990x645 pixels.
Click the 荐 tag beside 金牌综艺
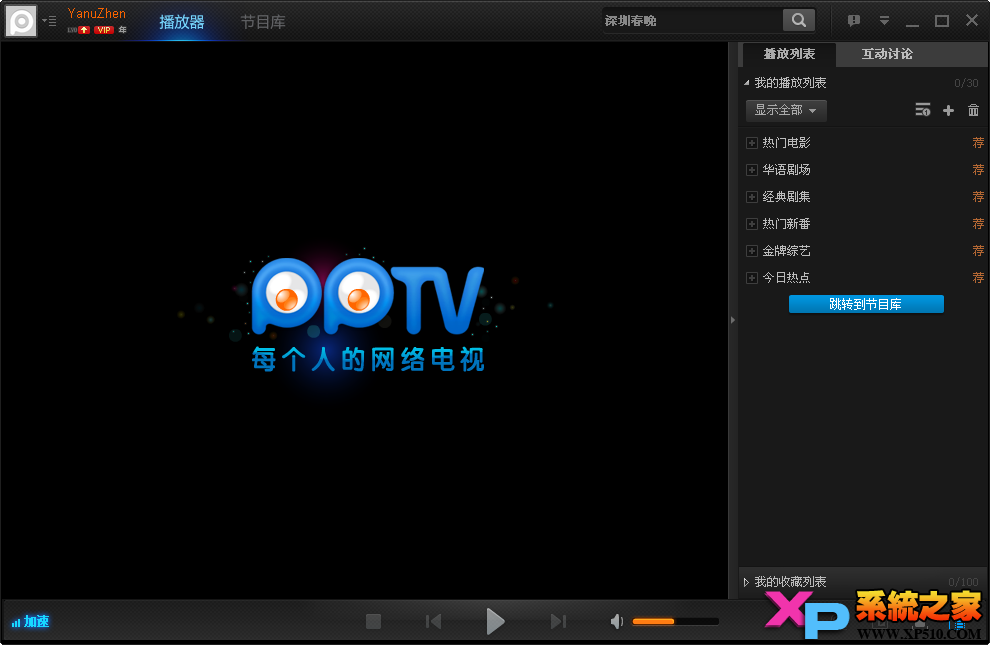978,251
